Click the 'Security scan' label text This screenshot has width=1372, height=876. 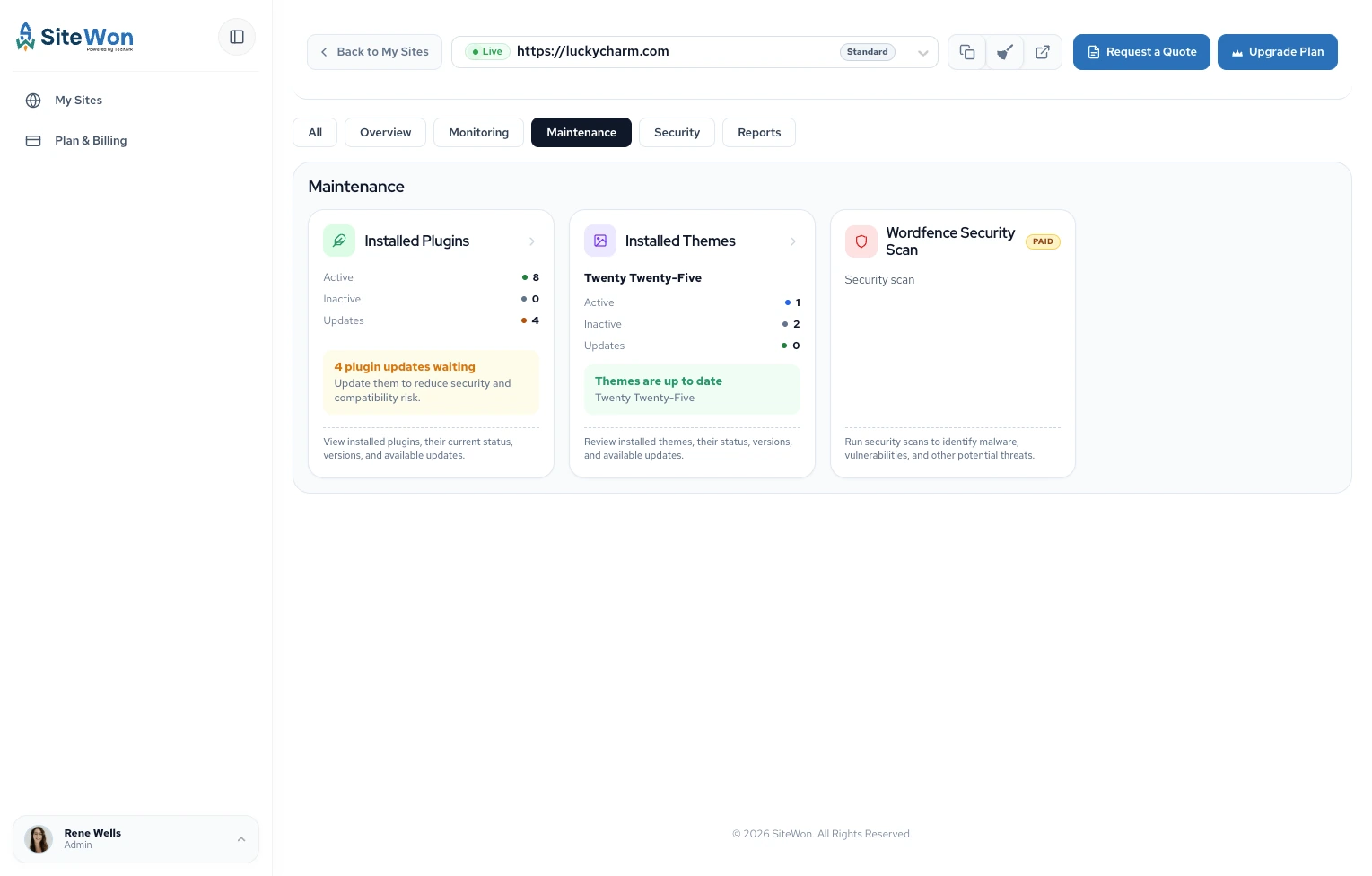point(879,280)
